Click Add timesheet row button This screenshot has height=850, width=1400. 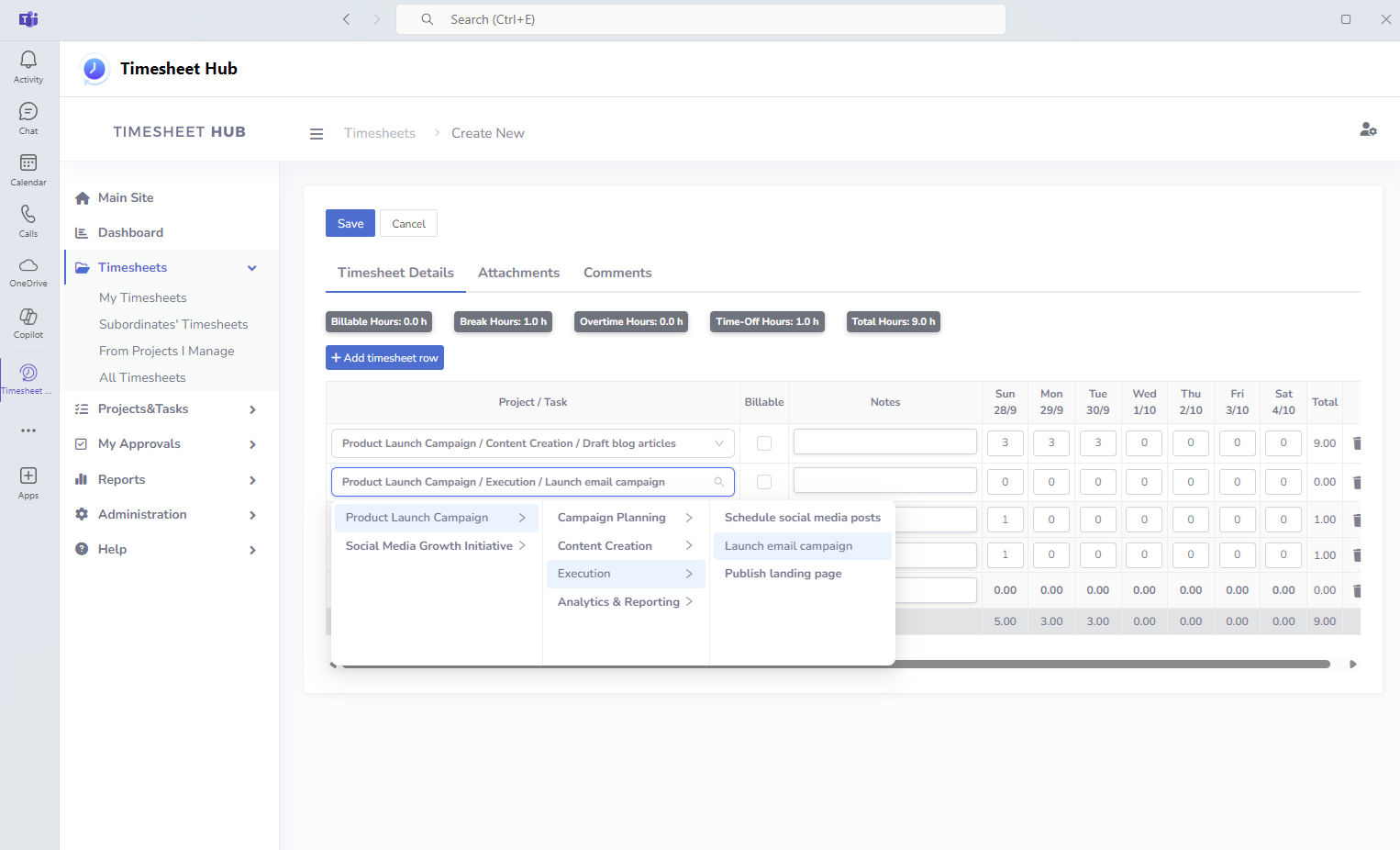[384, 358]
